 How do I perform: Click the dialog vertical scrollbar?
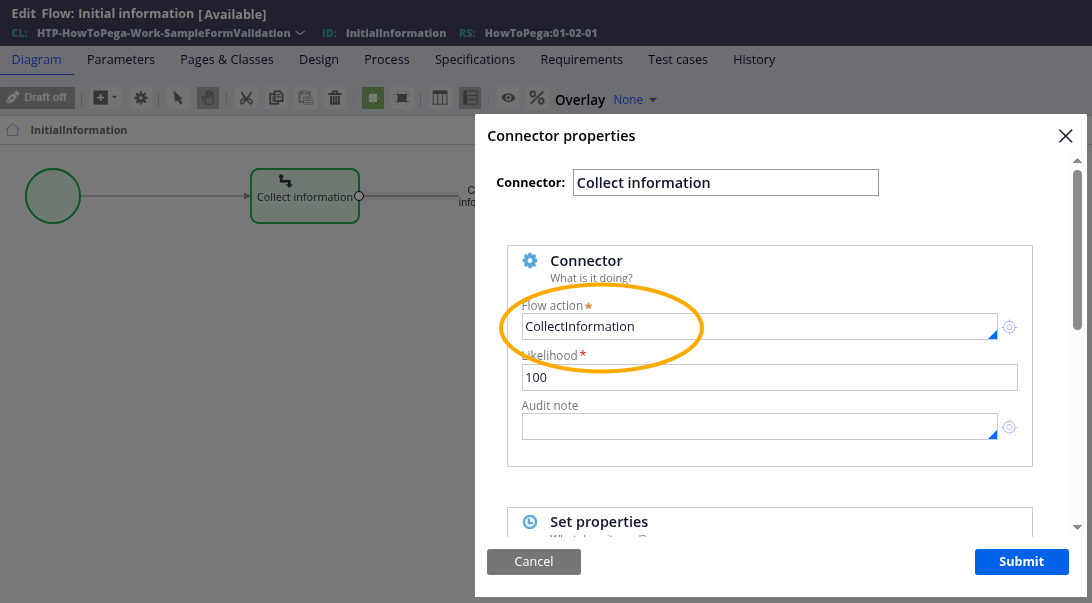click(x=1077, y=250)
